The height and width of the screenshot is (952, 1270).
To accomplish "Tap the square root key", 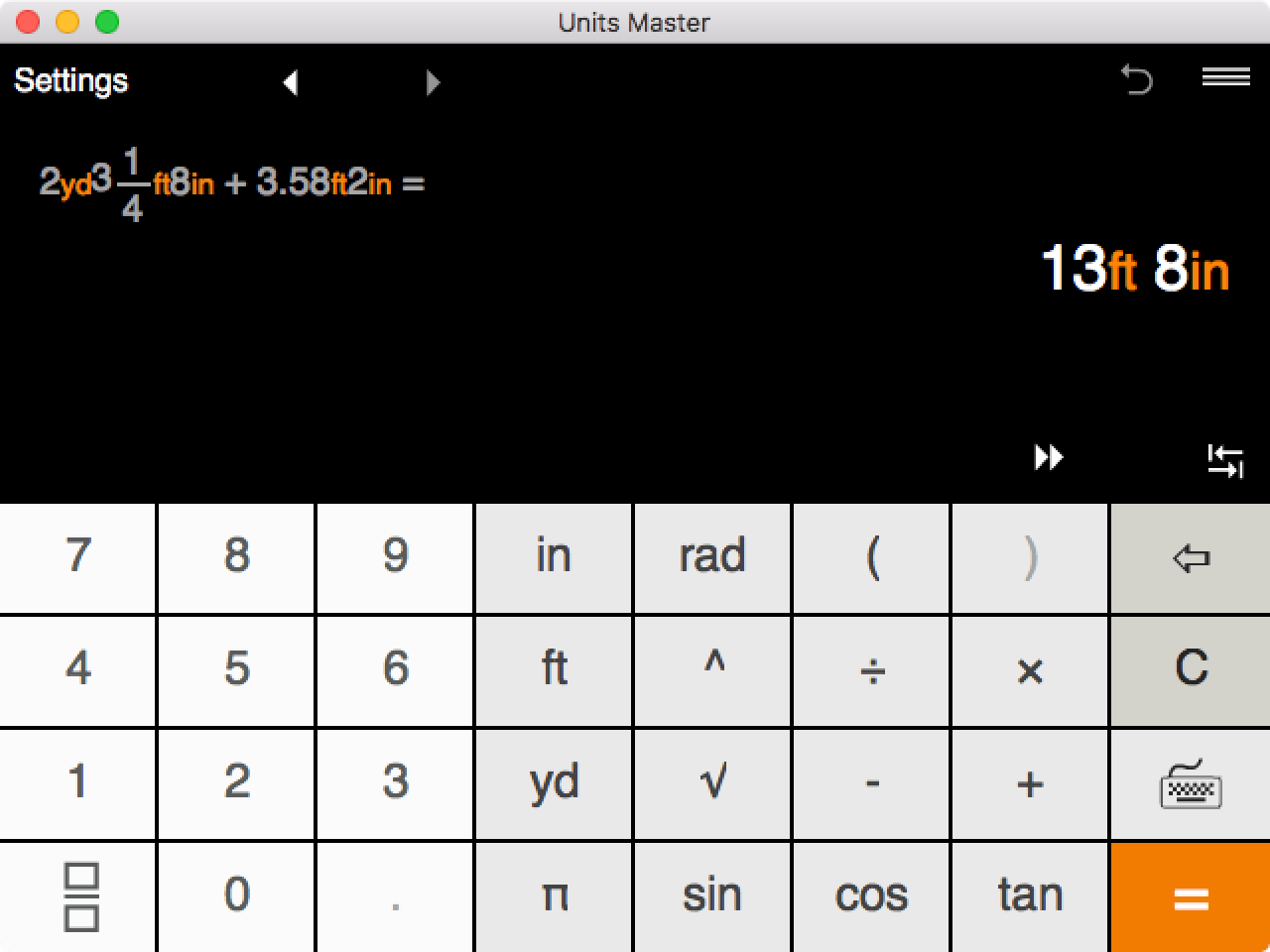I will click(712, 784).
